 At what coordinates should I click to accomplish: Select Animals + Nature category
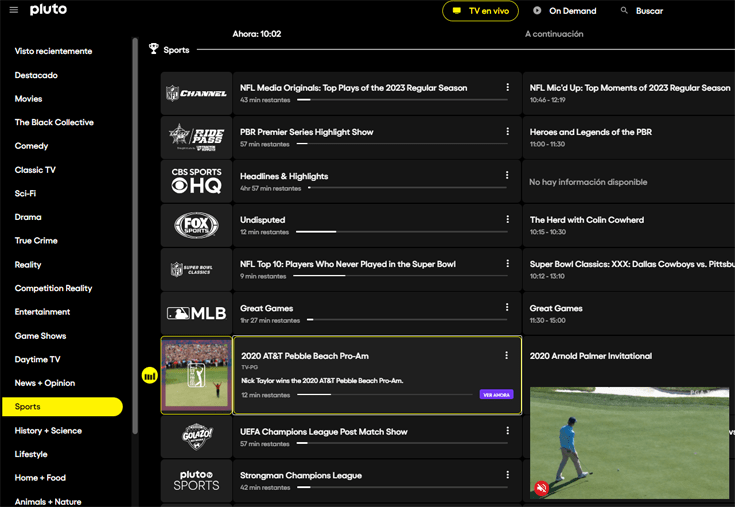coord(48,501)
